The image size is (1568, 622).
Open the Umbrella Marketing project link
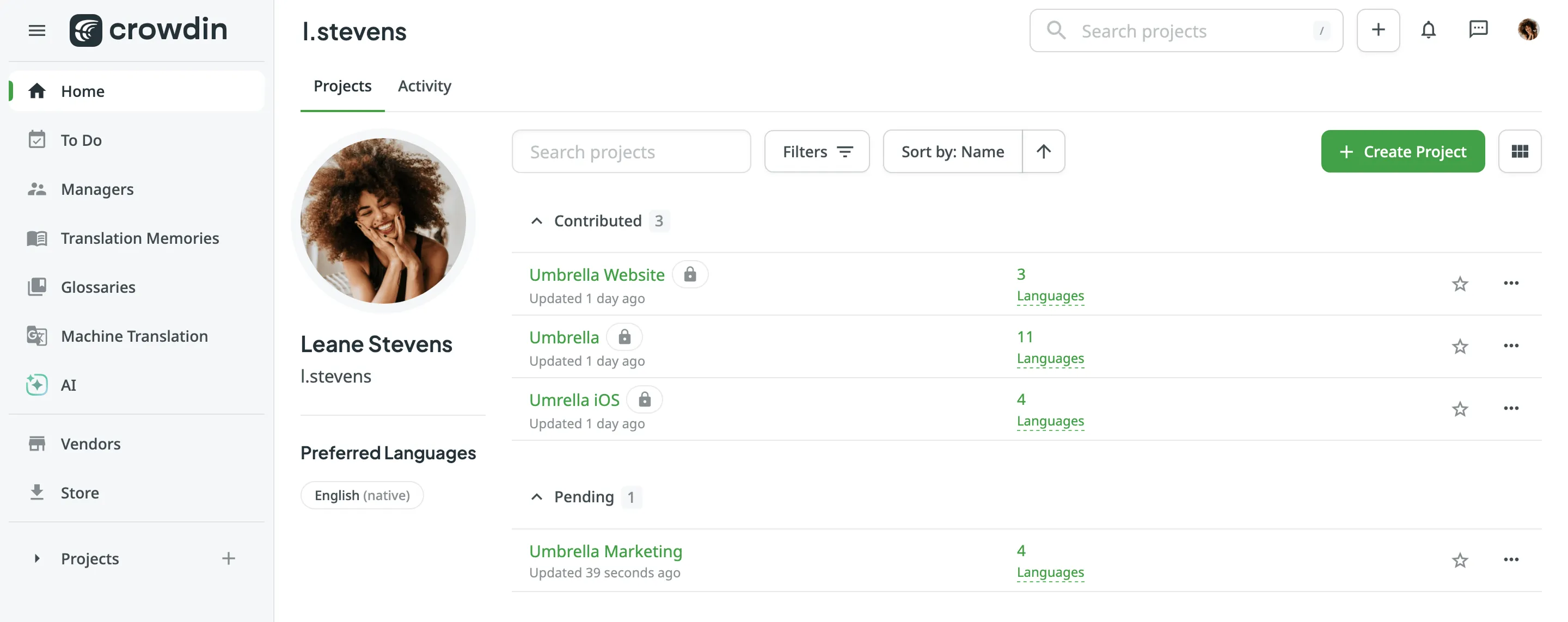point(605,551)
